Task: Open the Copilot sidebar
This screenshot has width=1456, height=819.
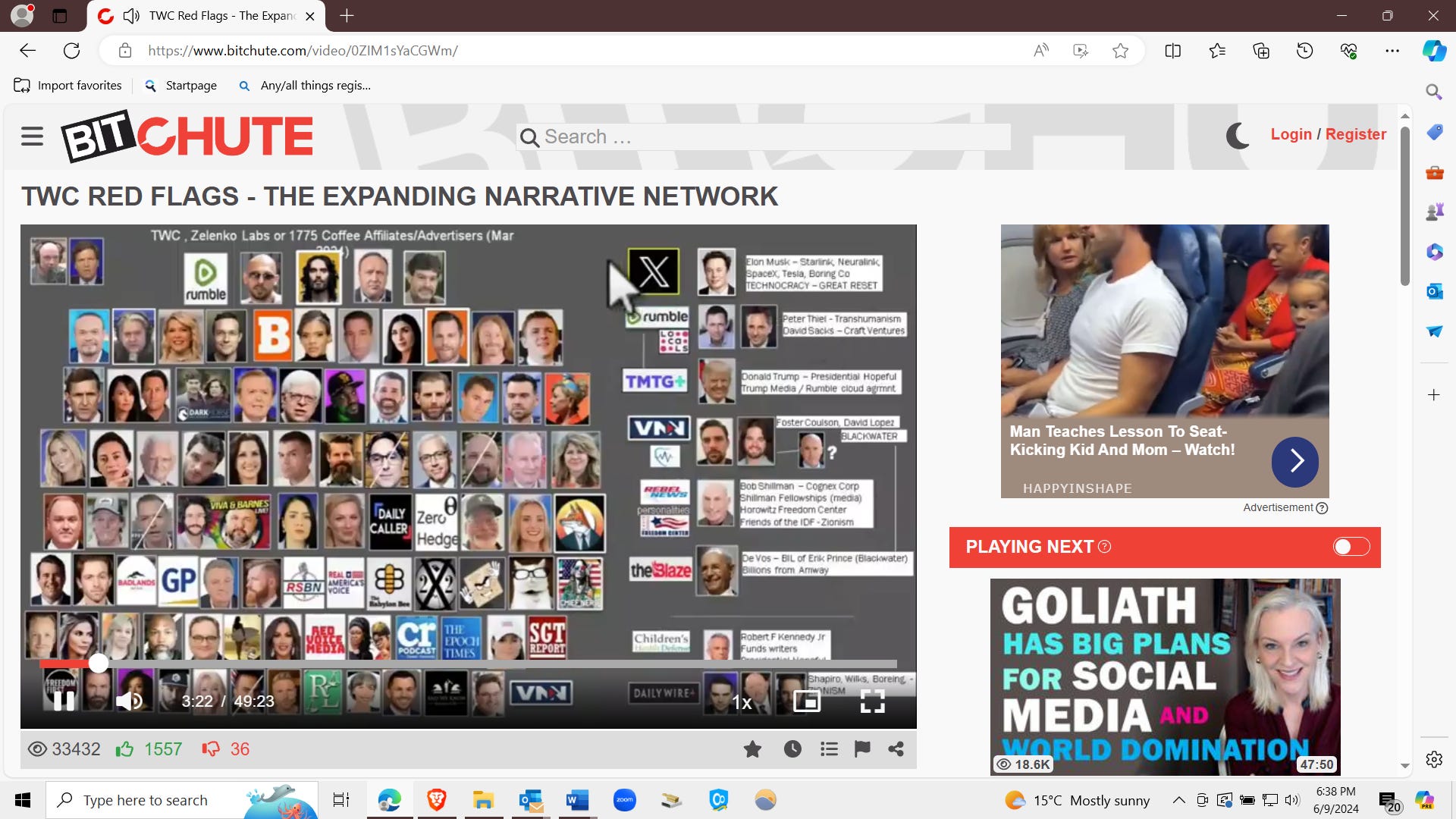Action: click(x=1434, y=51)
